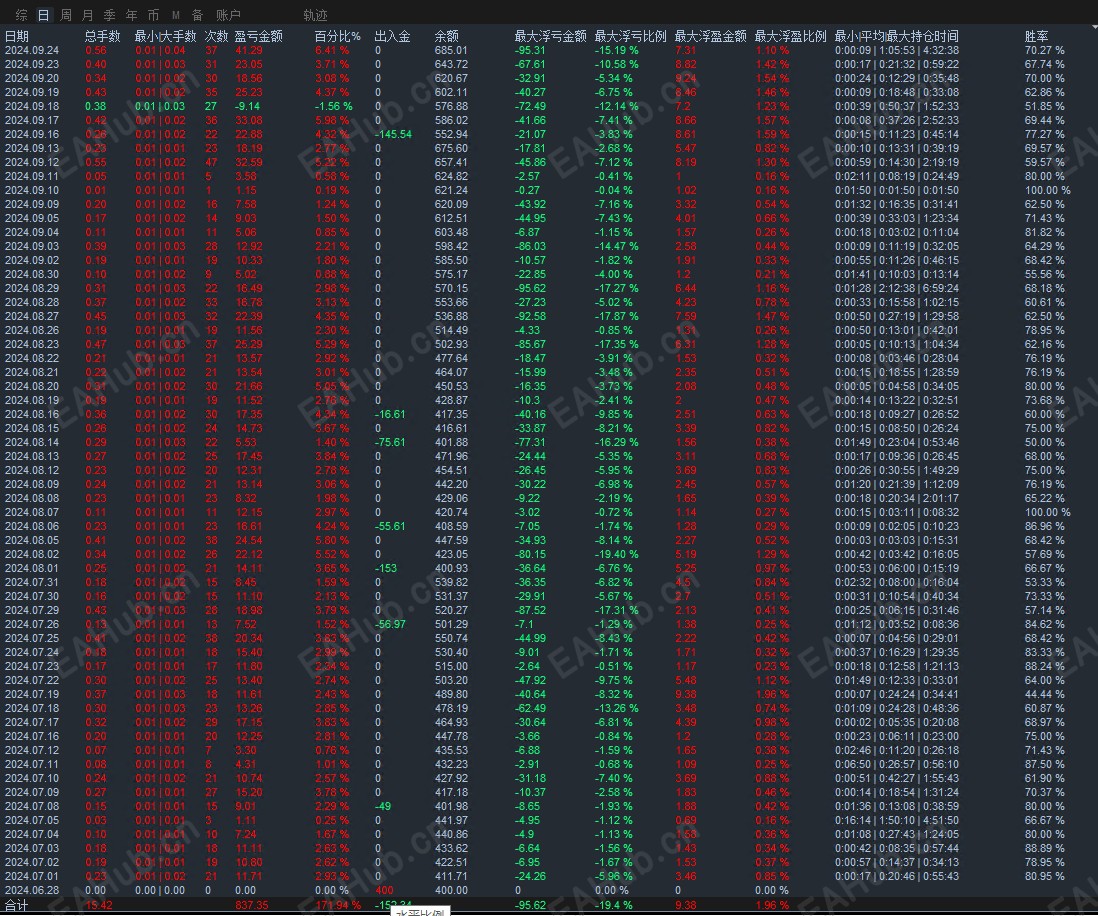Click the 合计 totals row label
This screenshot has height=916, width=1098.
point(17,905)
